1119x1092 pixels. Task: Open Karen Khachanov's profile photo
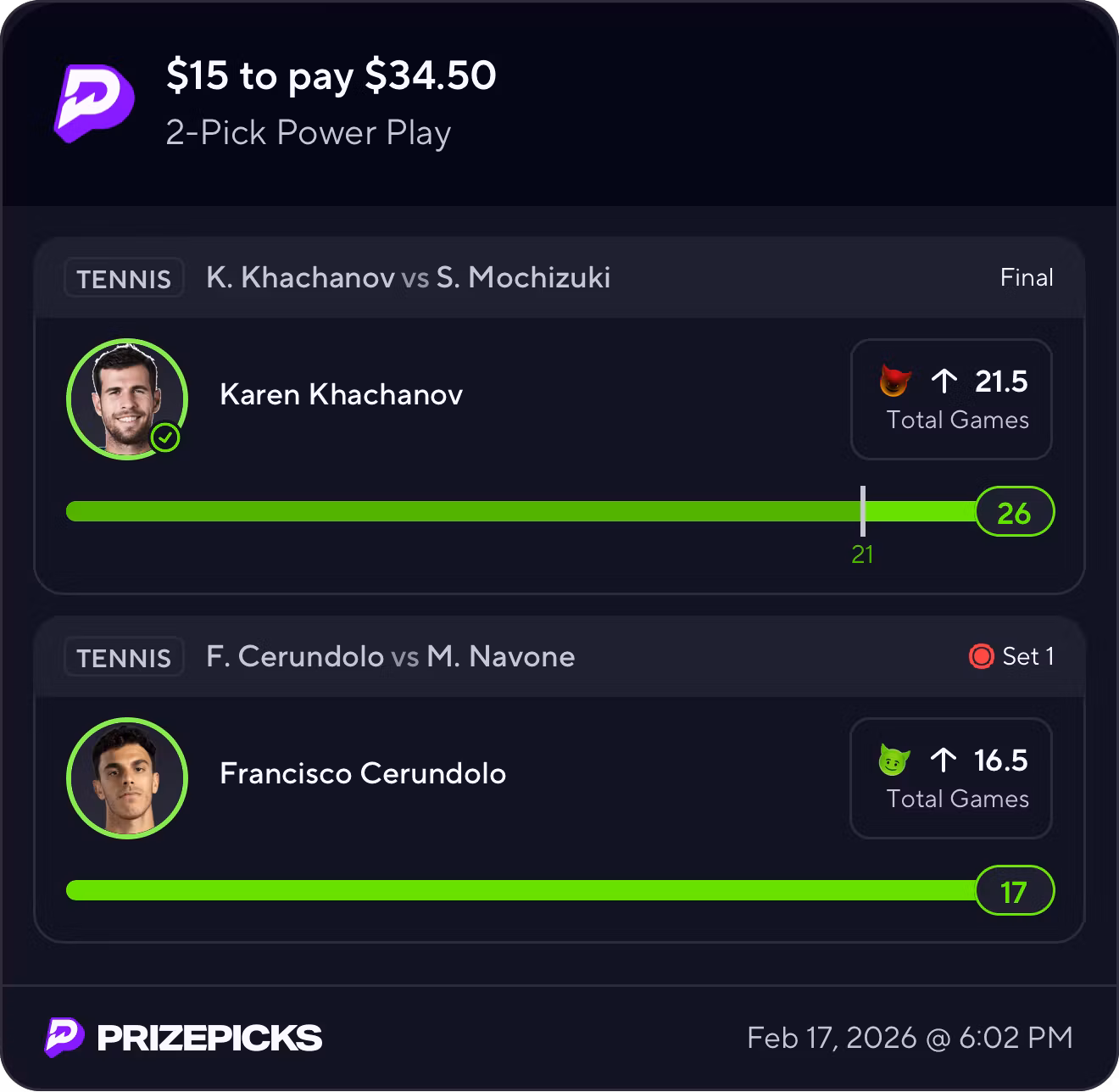coord(127,398)
